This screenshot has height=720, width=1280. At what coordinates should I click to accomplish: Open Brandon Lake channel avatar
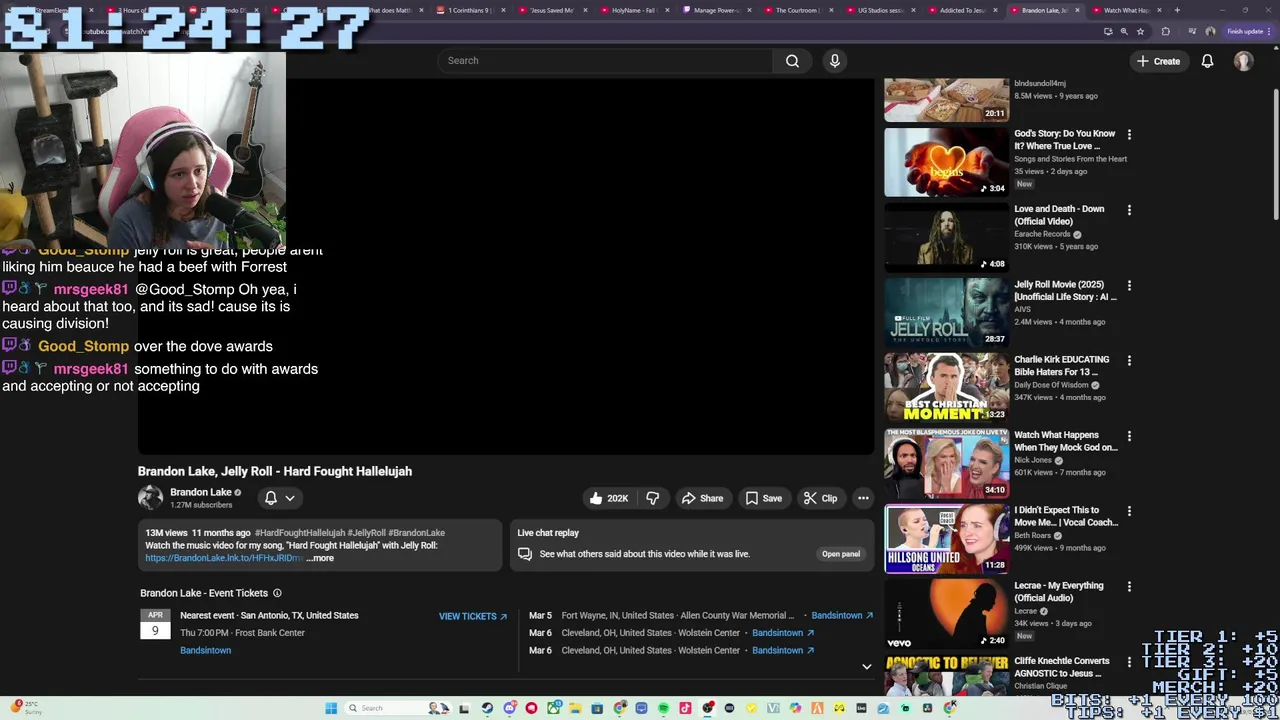150,497
